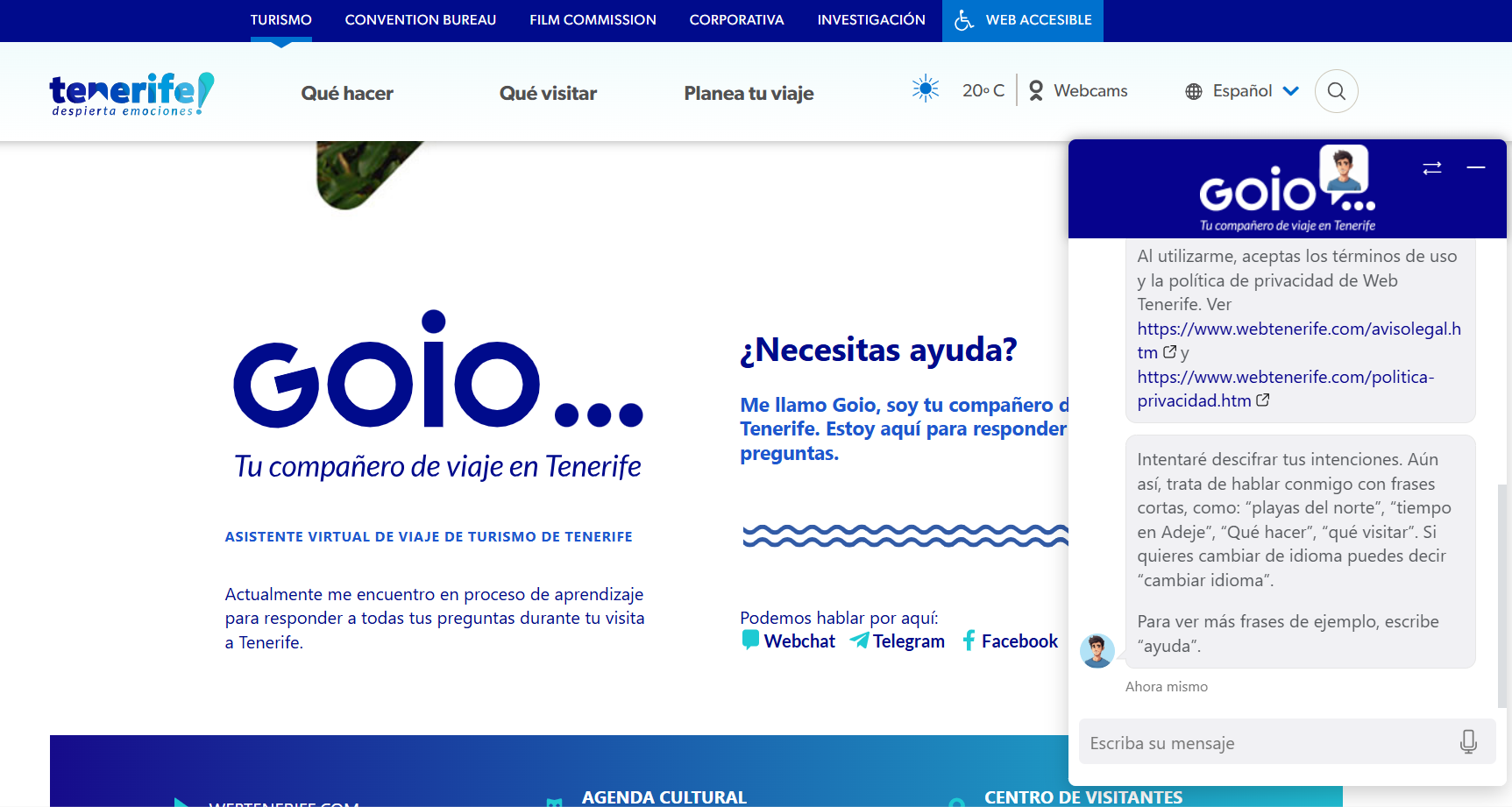Open Telegram chat link
This screenshot has height=807, width=1512.
pos(898,641)
